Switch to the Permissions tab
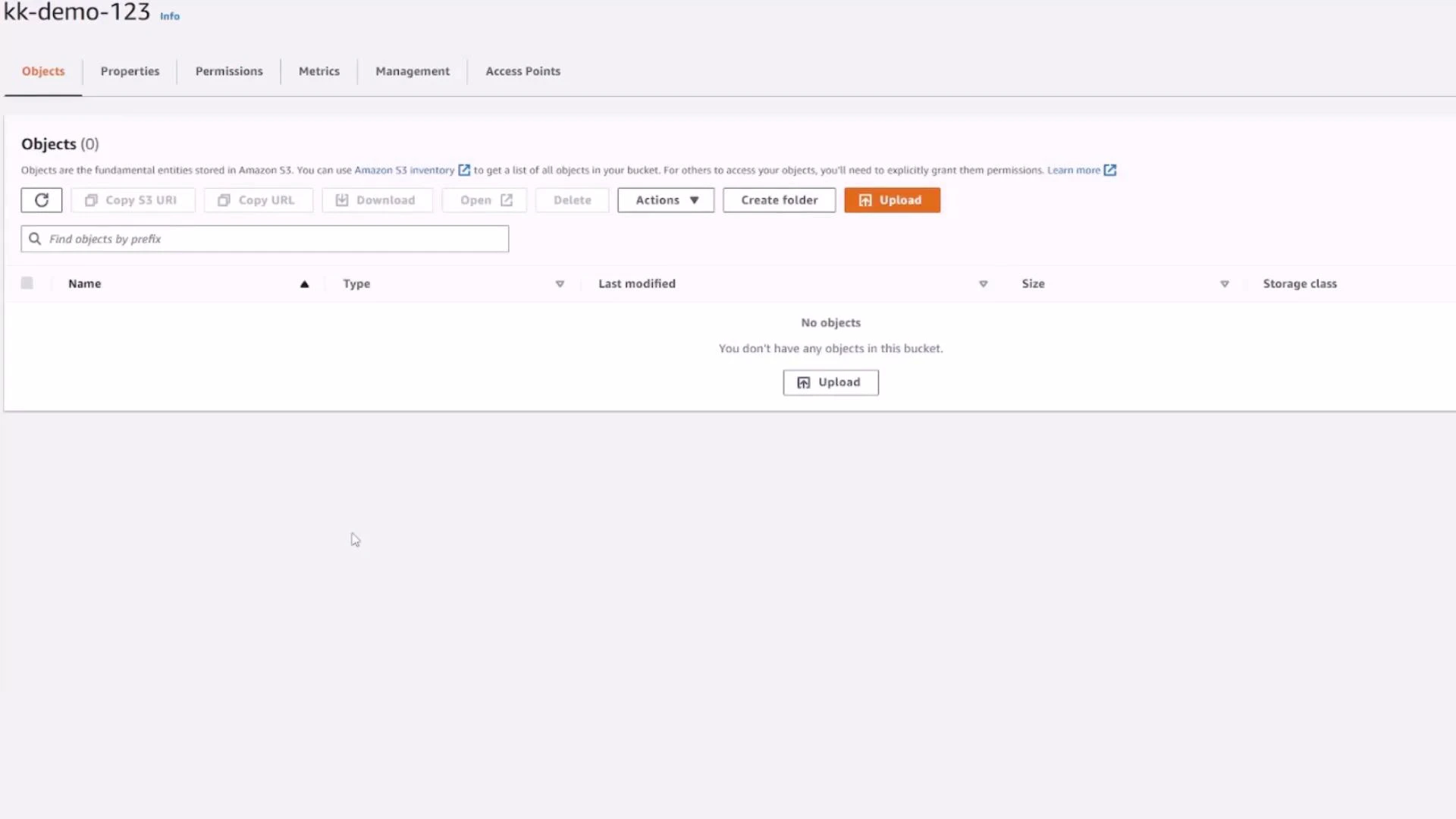1456x819 pixels. [229, 71]
